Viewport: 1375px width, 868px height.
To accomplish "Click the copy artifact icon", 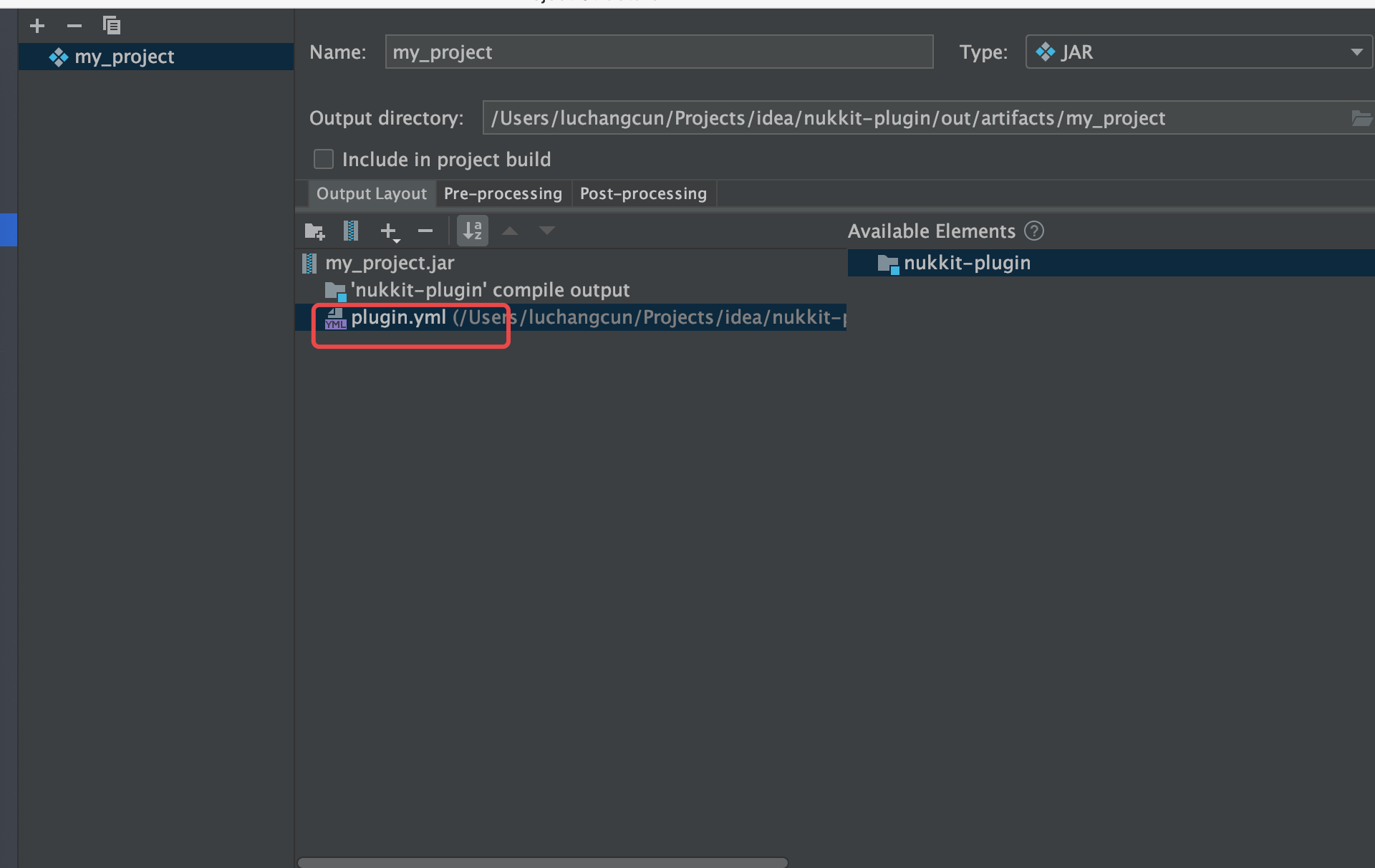I will tap(112, 26).
